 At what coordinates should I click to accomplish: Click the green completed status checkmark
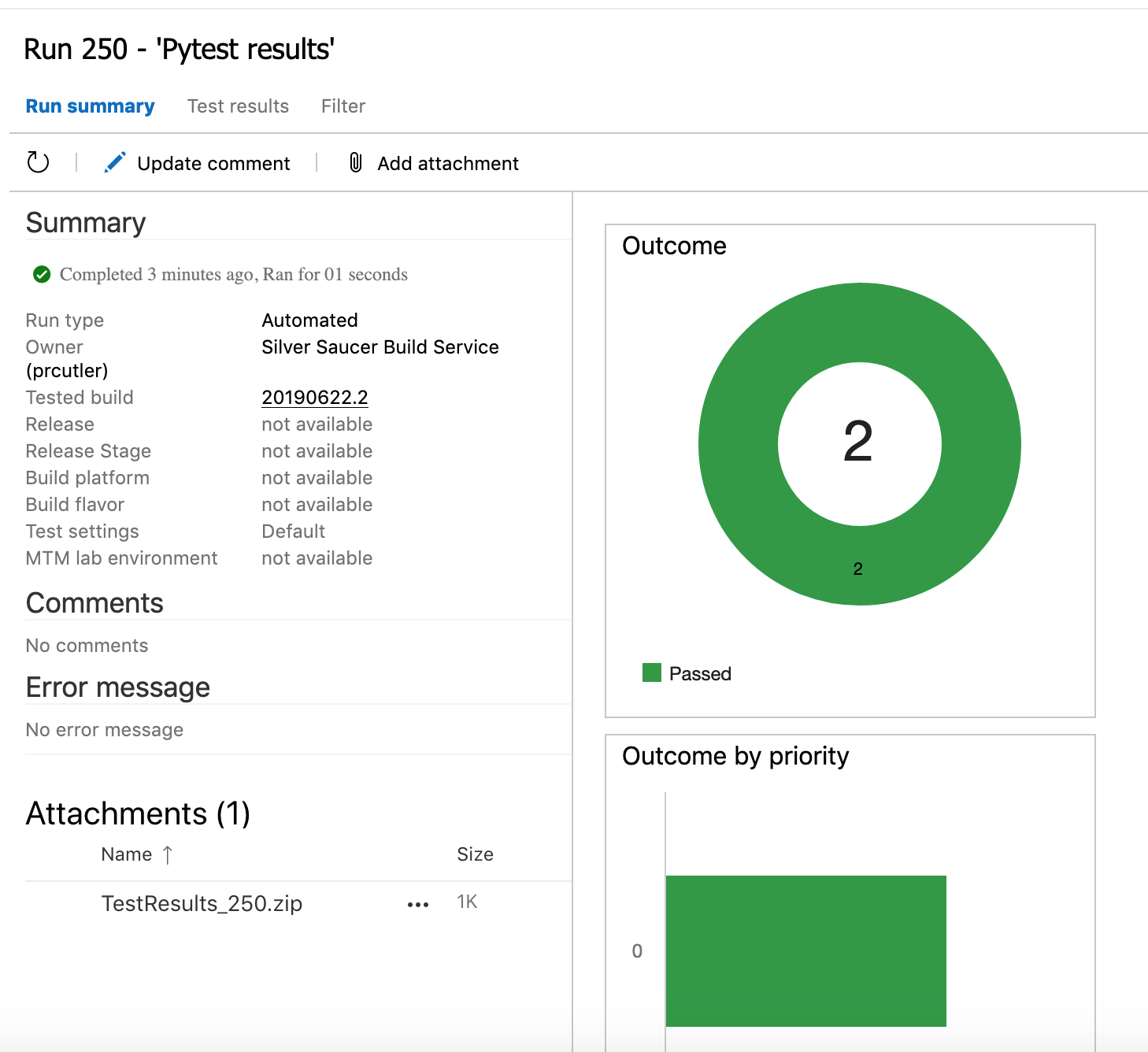click(x=41, y=274)
